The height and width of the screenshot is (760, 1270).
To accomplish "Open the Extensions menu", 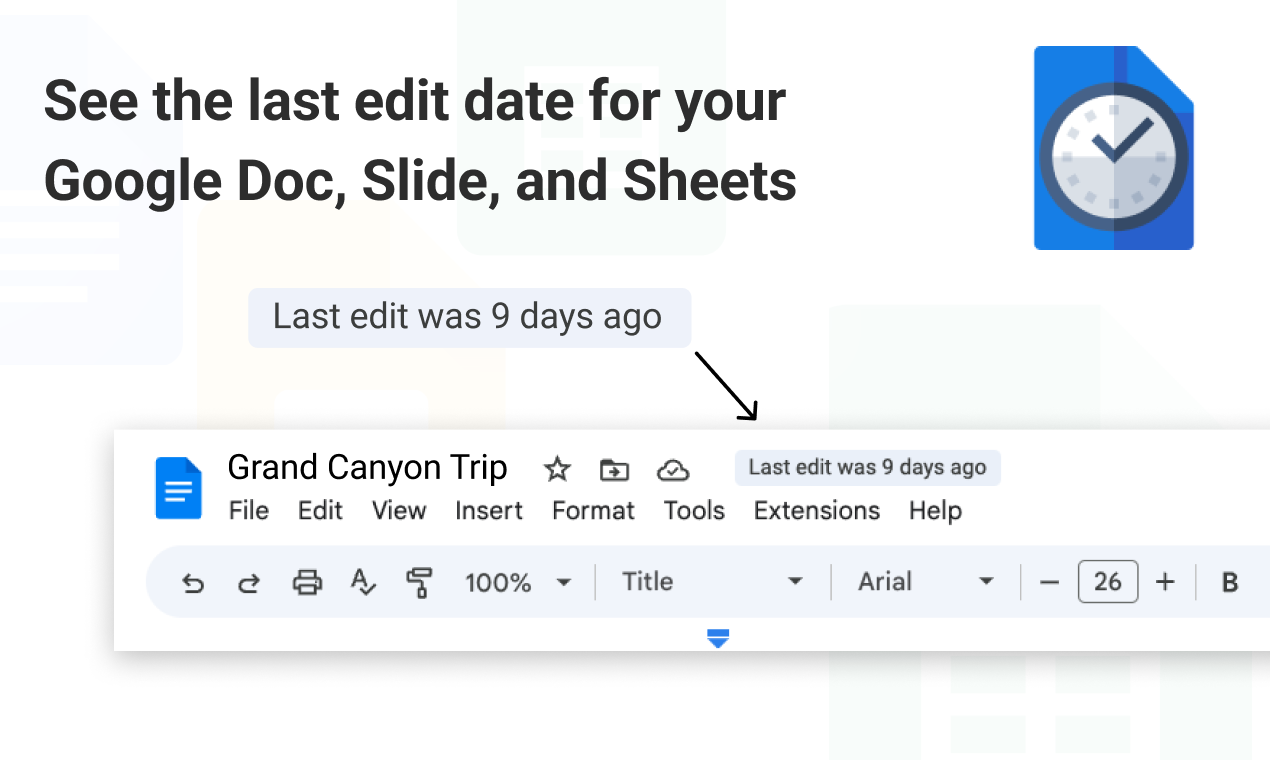I will click(817, 510).
